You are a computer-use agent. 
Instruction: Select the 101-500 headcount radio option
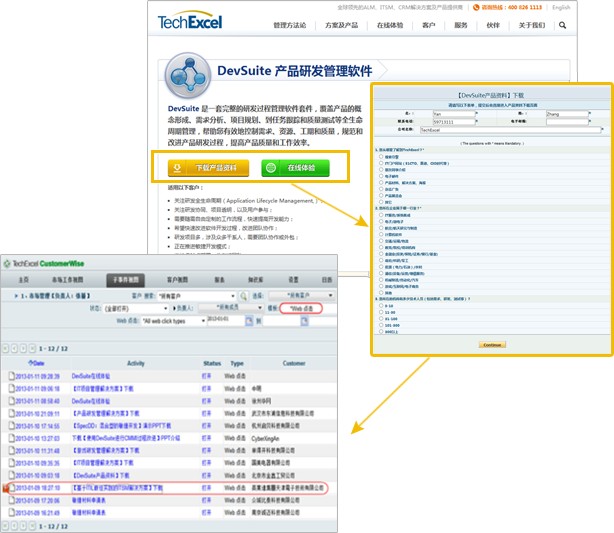(x=381, y=325)
